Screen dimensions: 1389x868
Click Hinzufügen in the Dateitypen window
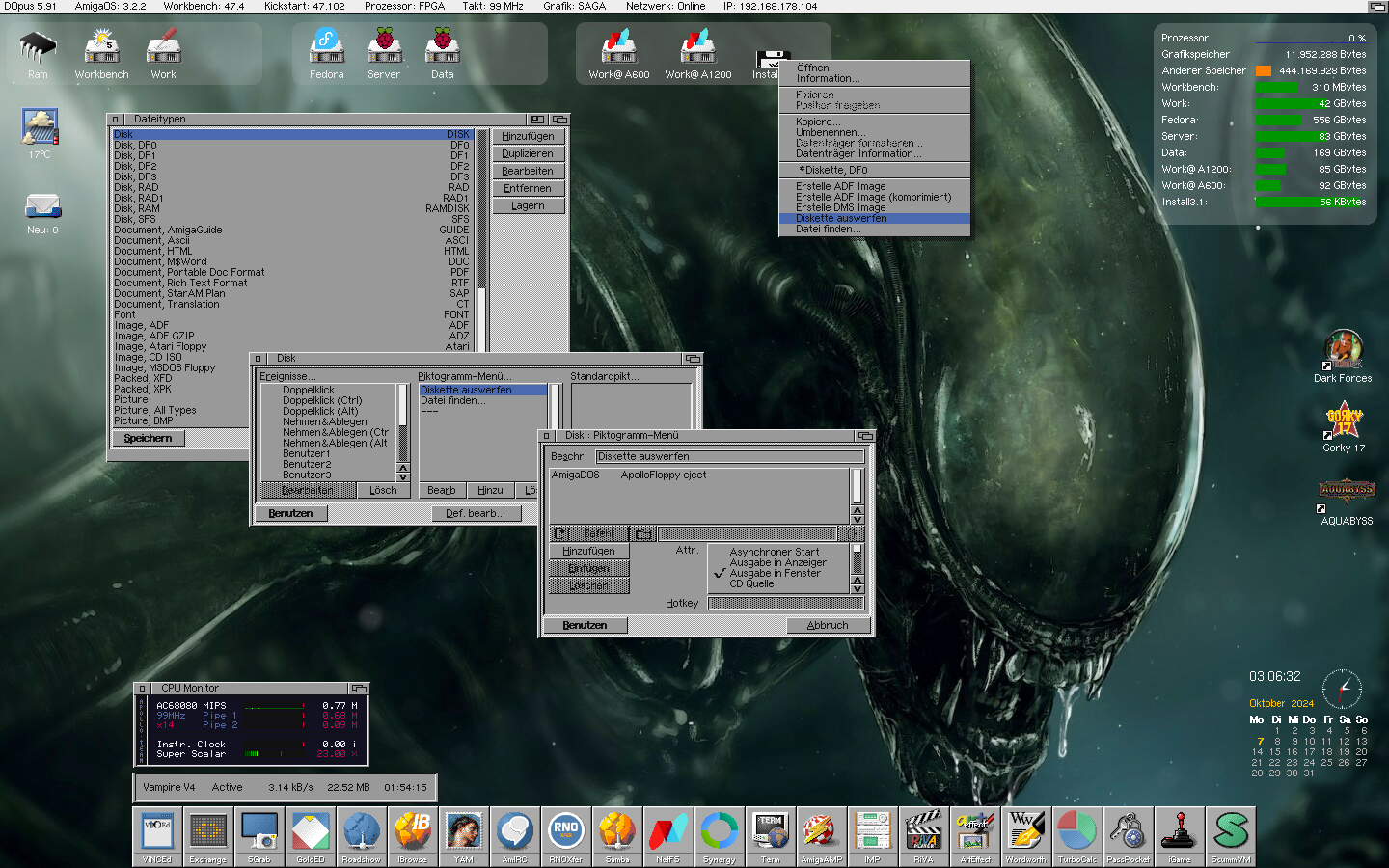pyautogui.click(x=528, y=137)
